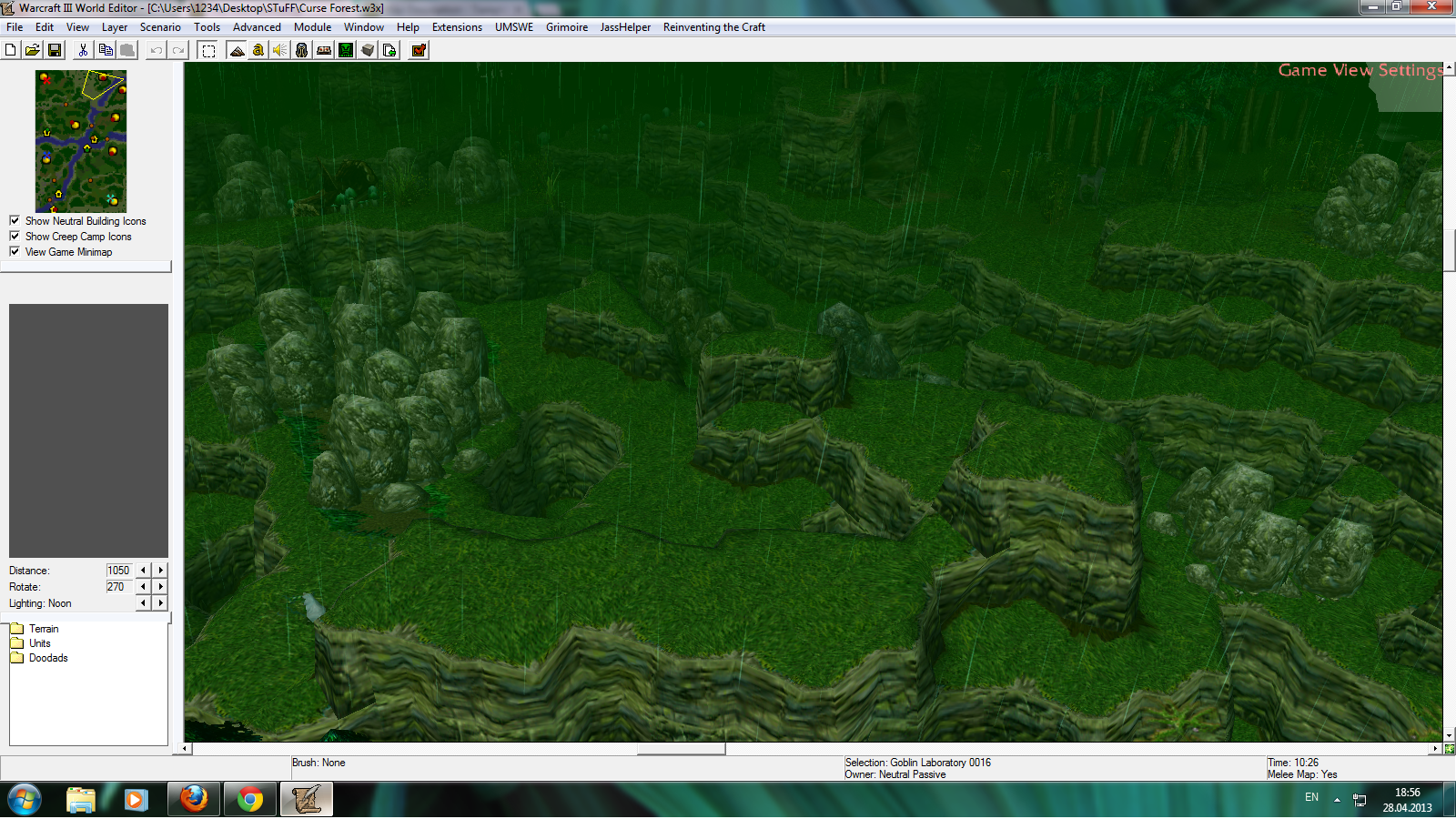
Task: Click the minimap preview thumbnail
Action: (x=81, y=141)
